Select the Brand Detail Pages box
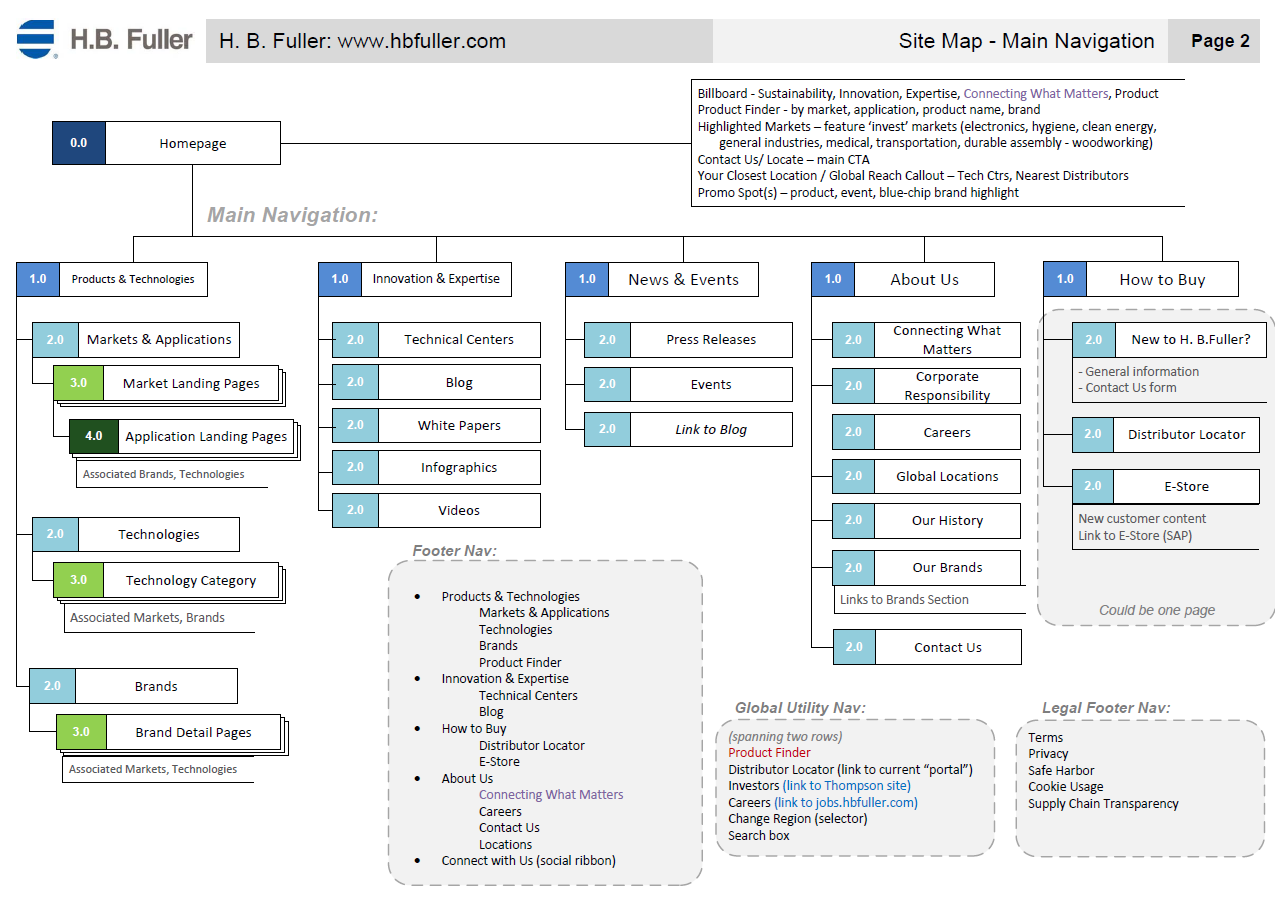Viewport: 1275px width, 906px height. [x=168, y=733]
